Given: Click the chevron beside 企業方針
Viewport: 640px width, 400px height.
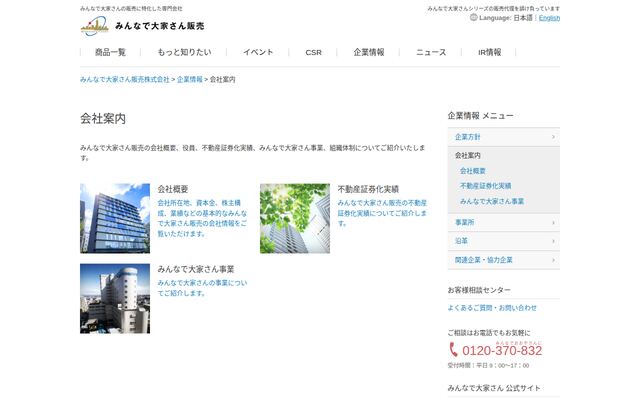Looking at the screenshot, I should point(553,137).
